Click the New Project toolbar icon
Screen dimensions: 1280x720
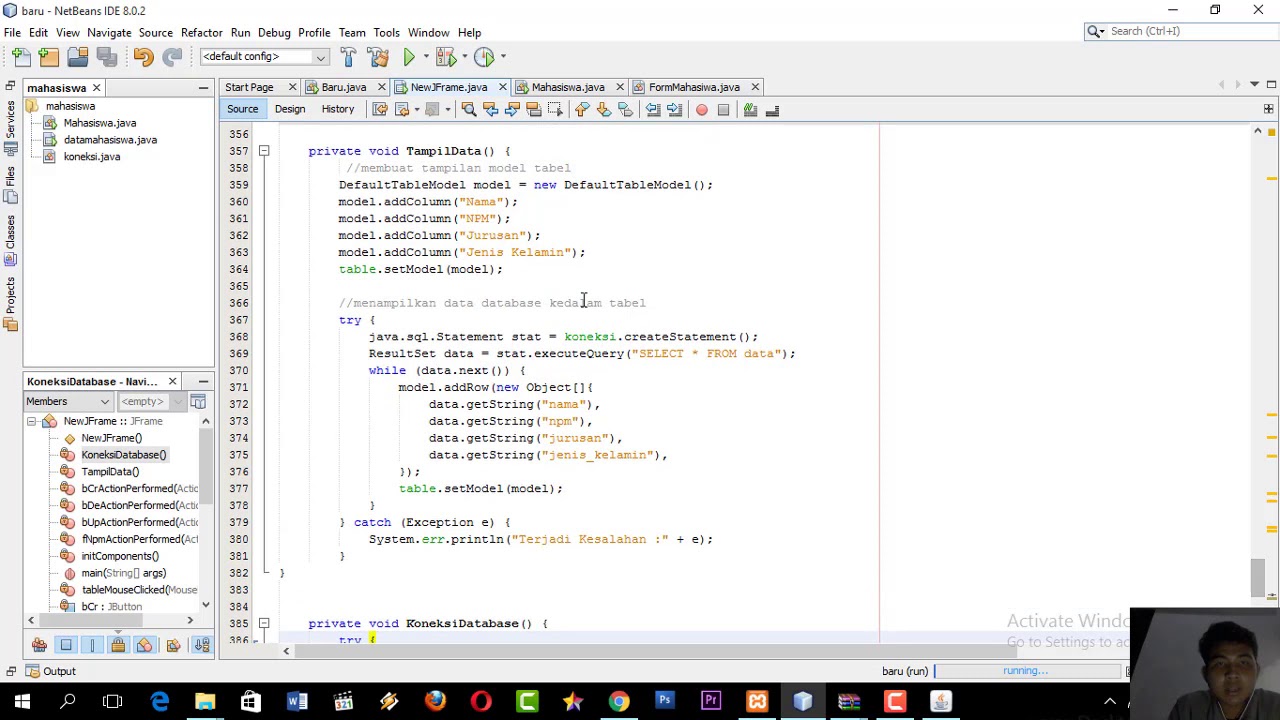[49, 57]
